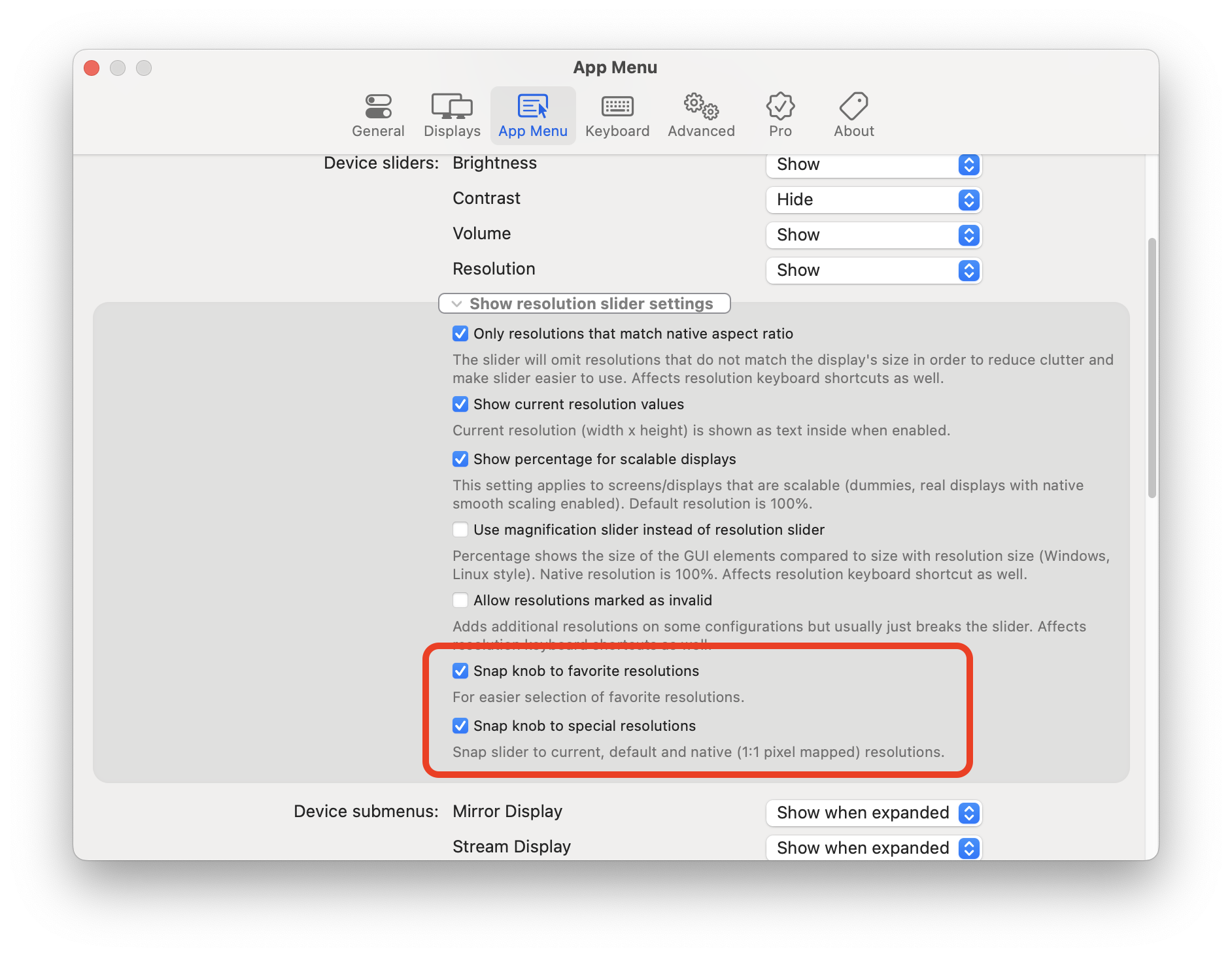Image resolution: width=1232 pixels, height=957 pixels.
Task: Close the App Menu preferences window
Action: coord(92,68)
